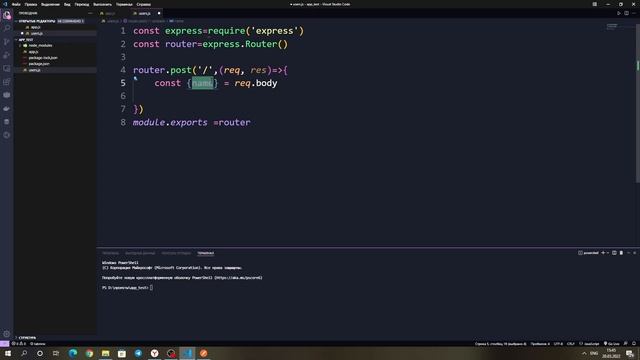Screen dimensions: 640x360
Task: Open the Вид menu
Action: 67,4
